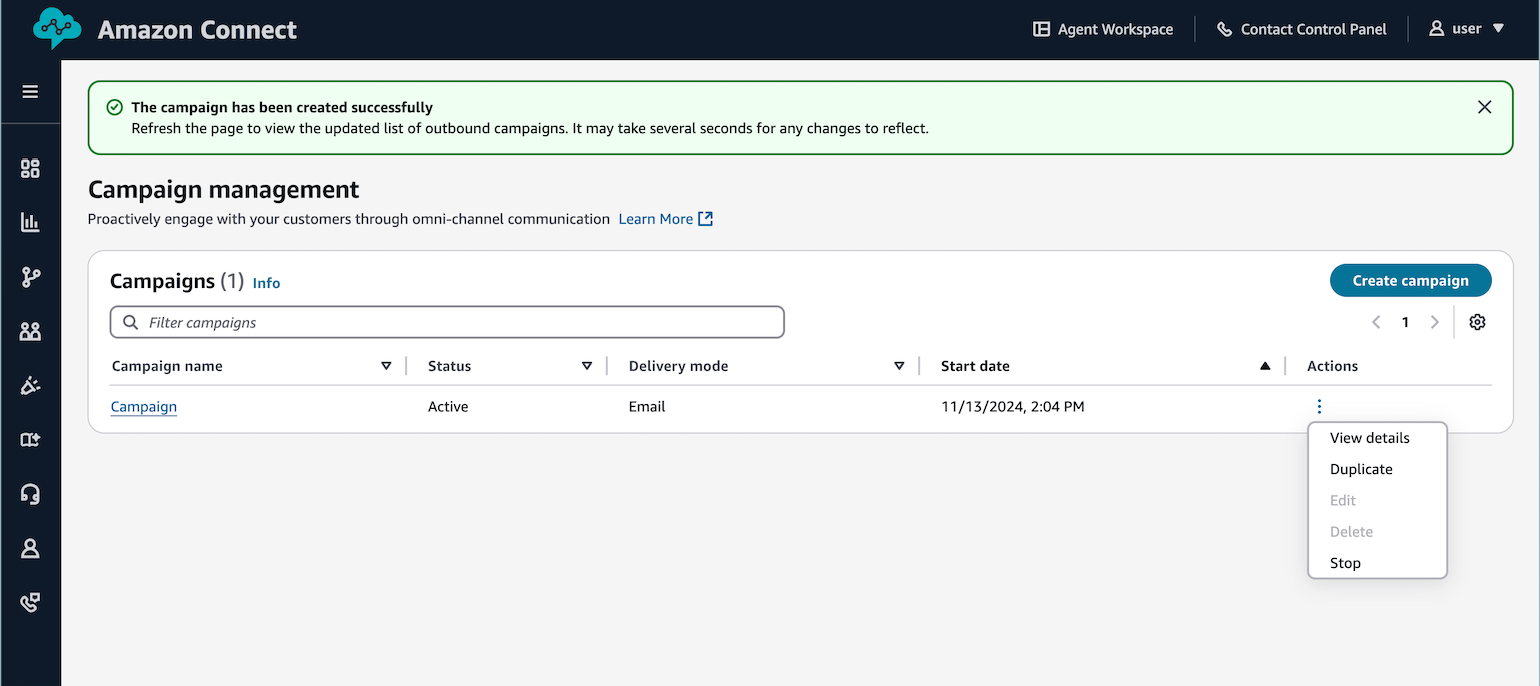The width and height of the screenshot is (1540, 686).
Task: Go to previous page of campaigns
Action: (x=1376, y=322)
